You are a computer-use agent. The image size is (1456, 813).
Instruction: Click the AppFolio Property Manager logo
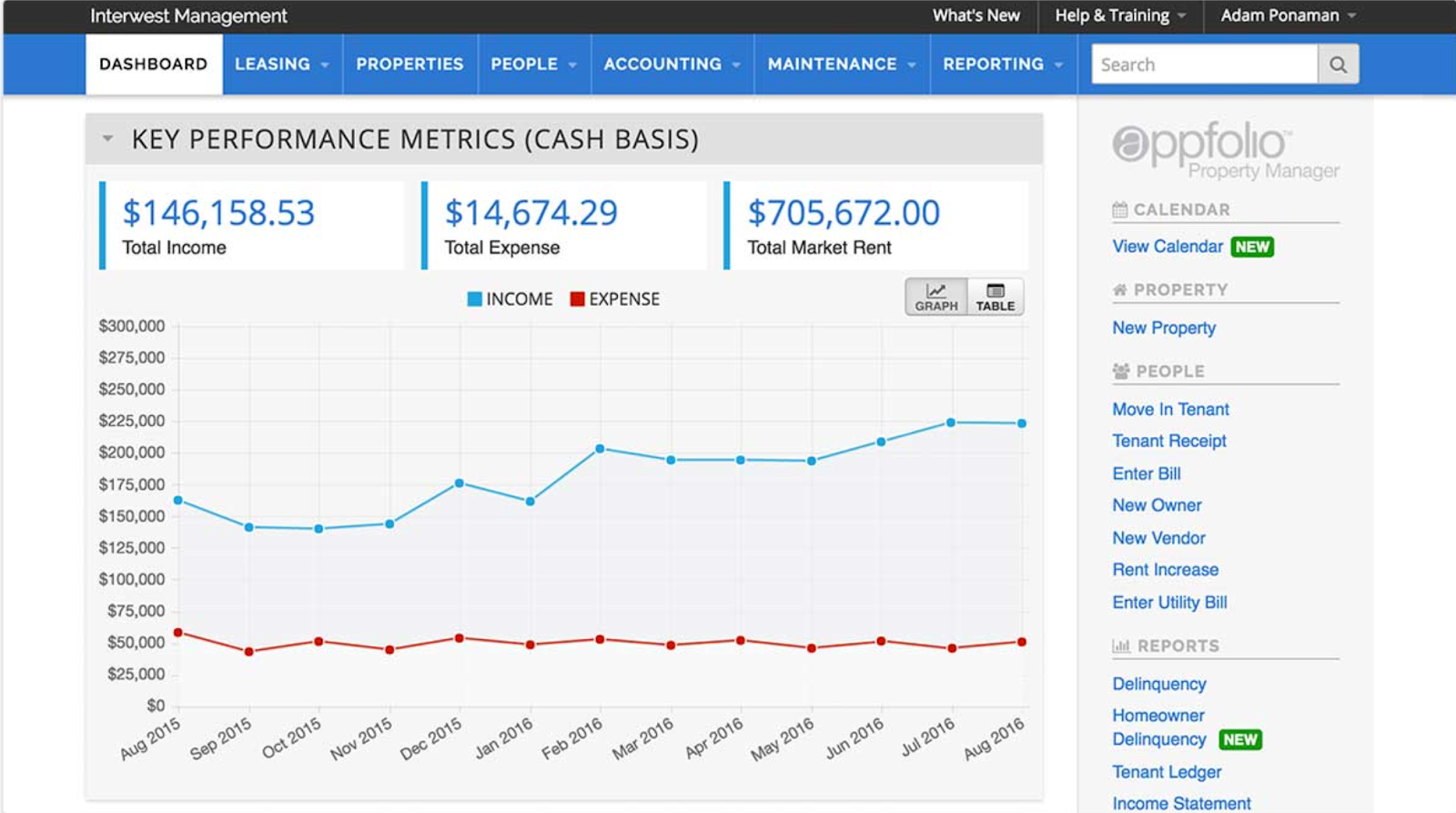coord(1225,150)
